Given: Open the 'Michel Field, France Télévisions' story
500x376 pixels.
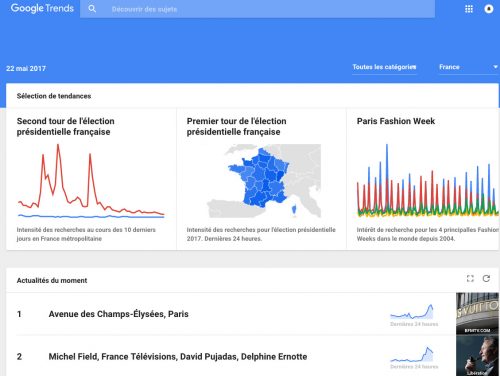Looking at the screenshot, I should point(178,357).
